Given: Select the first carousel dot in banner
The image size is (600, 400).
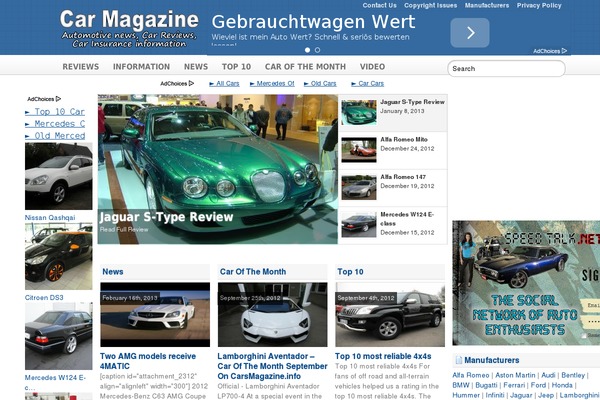Looking at the screenshot, I should pyautogui.click(x=307, y=50).
